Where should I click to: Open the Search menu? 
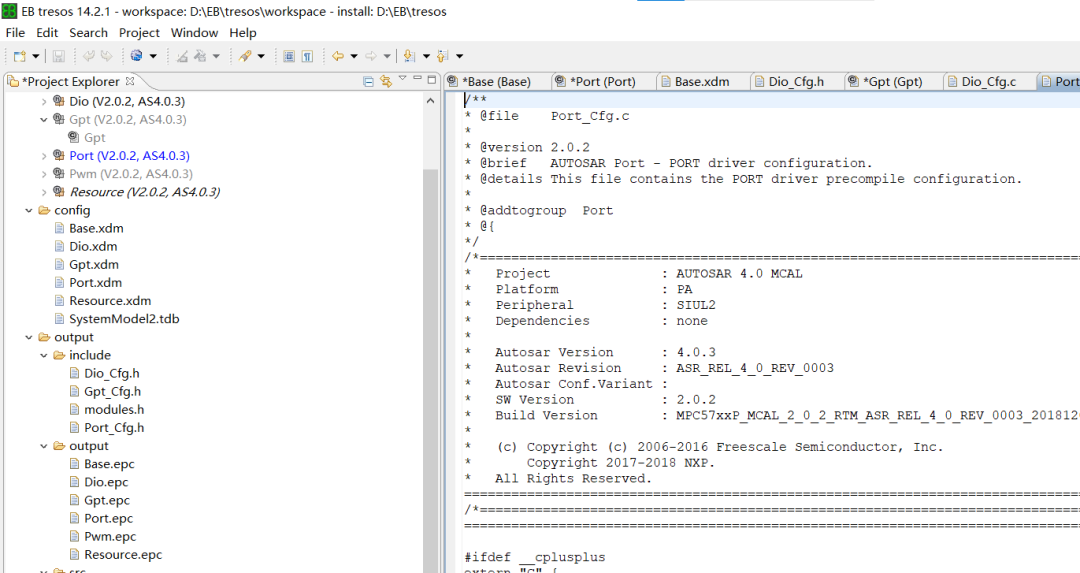[88, 33]
